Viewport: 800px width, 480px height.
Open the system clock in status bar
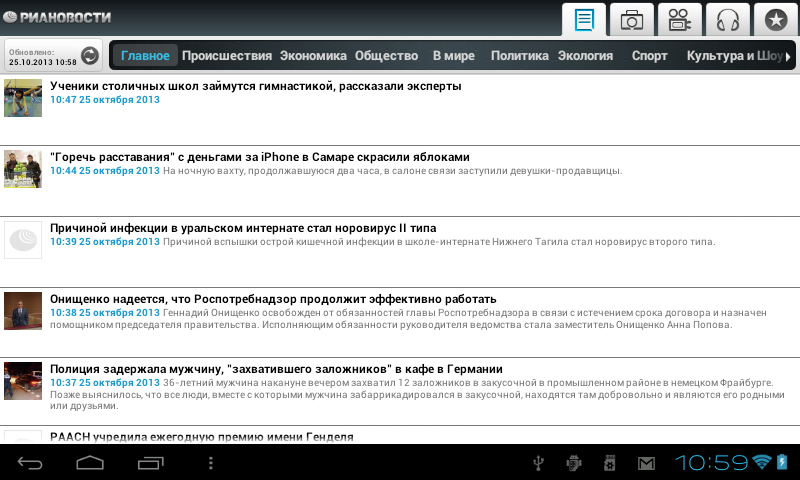(x=711, y=462)
